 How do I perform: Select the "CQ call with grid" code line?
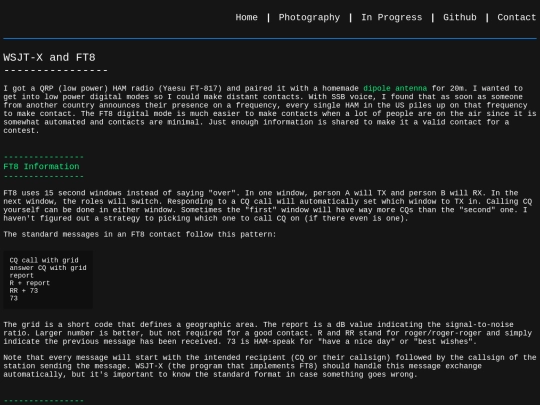44,260
